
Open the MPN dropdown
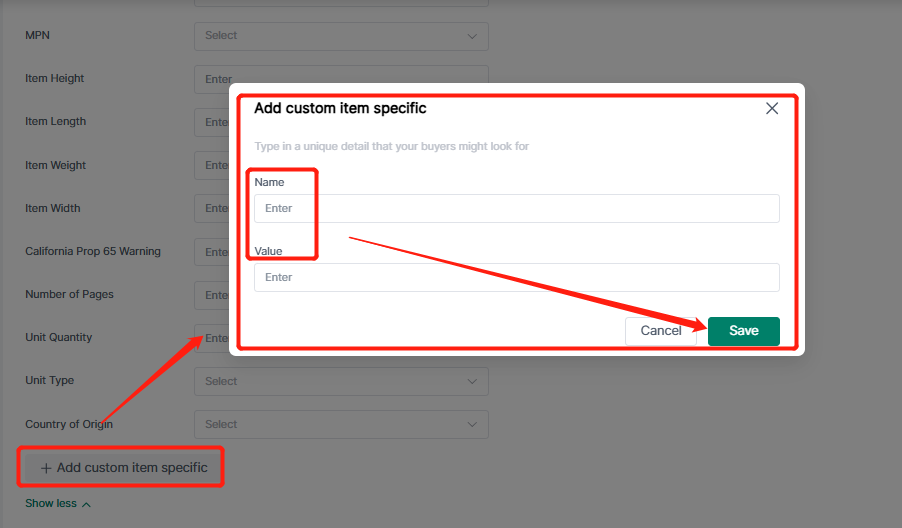click(340, 36)
